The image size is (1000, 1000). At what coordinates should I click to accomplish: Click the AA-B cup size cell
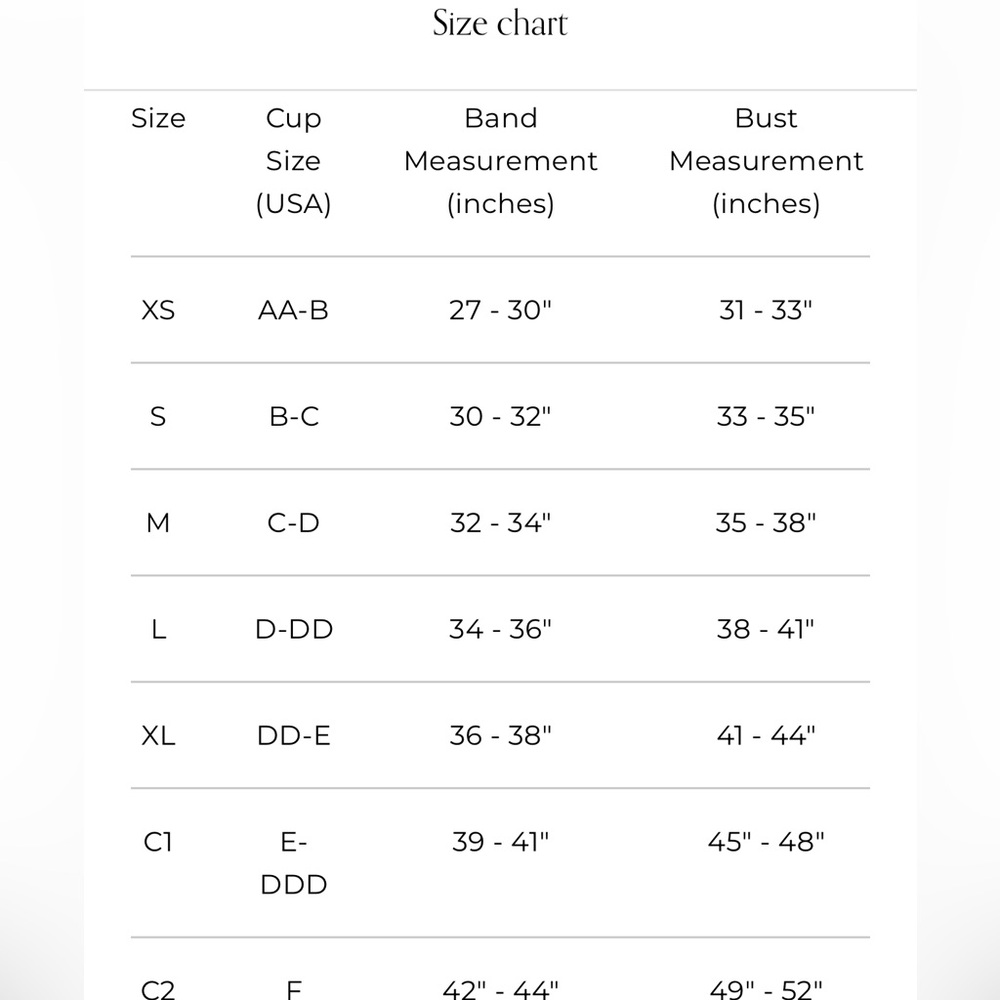[293, 311]
